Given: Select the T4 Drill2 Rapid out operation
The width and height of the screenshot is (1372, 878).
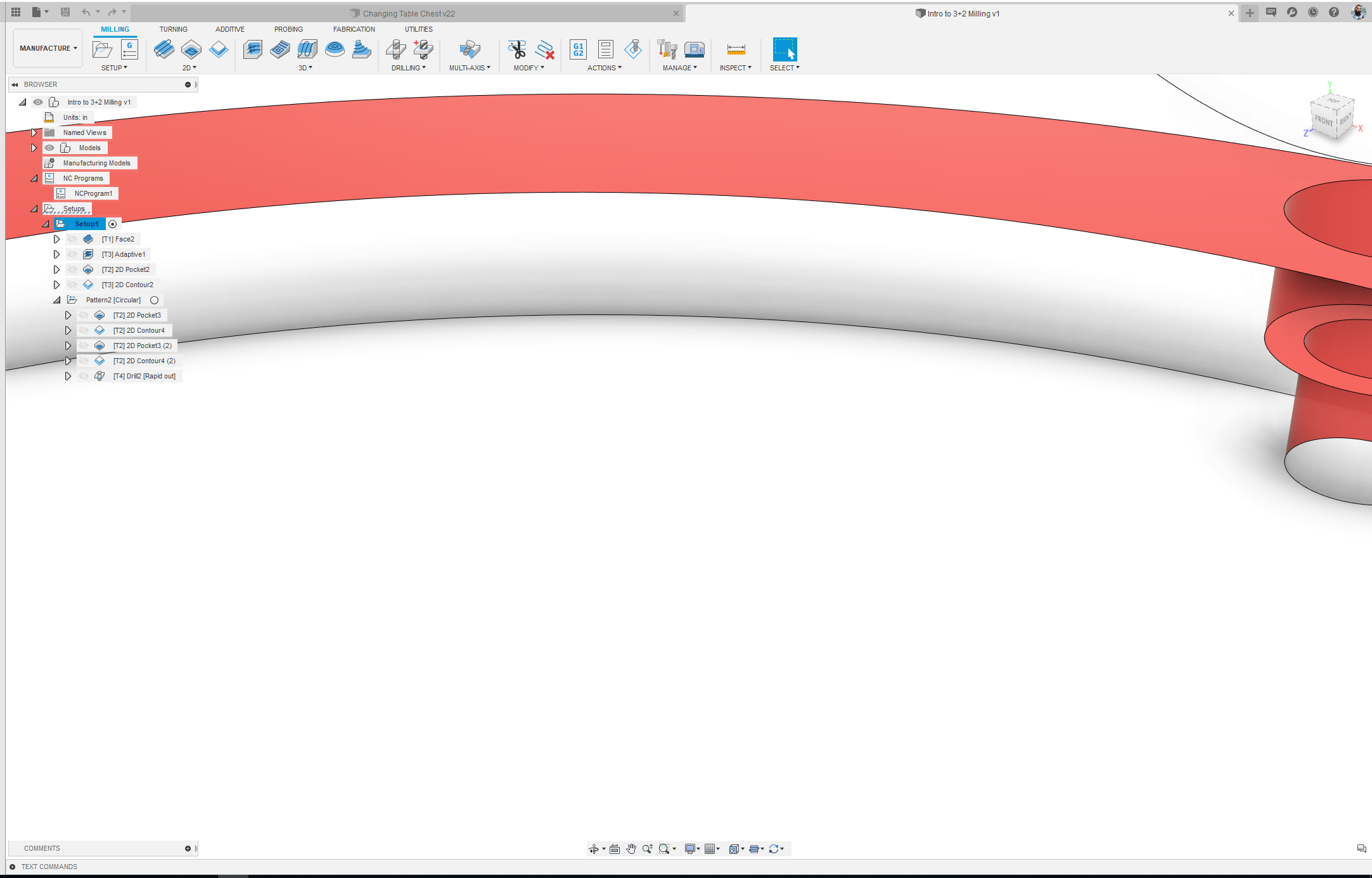Looking at the screenshot, I should [144, 376].
